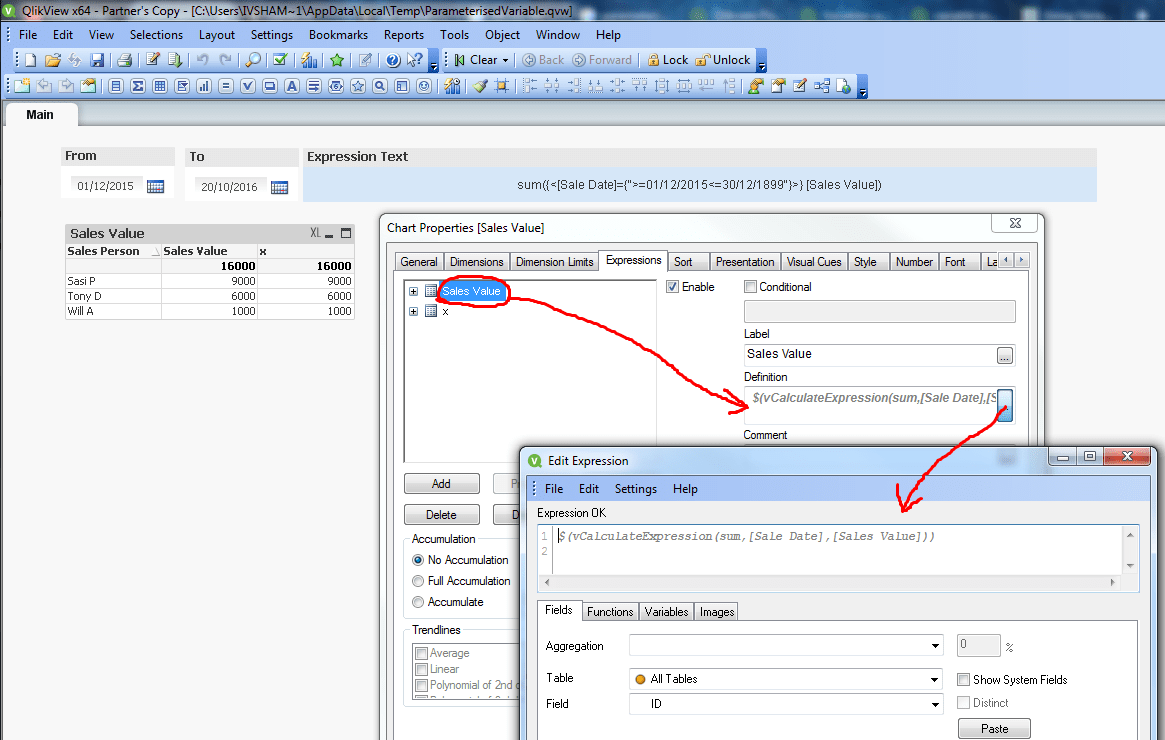Open Edit Script toolbar icon
Screen dimensions: 1165x740
(152, 60)
